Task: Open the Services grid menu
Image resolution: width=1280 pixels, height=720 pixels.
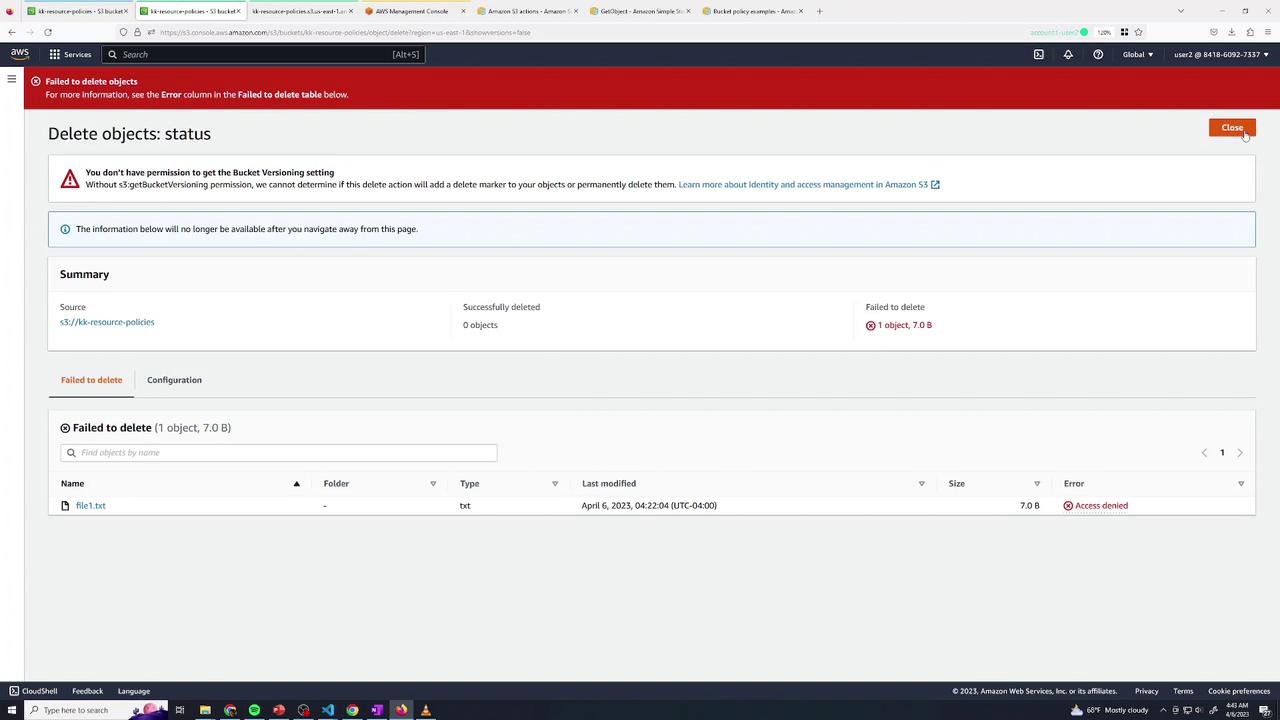Action: click(x=70, y=54)
